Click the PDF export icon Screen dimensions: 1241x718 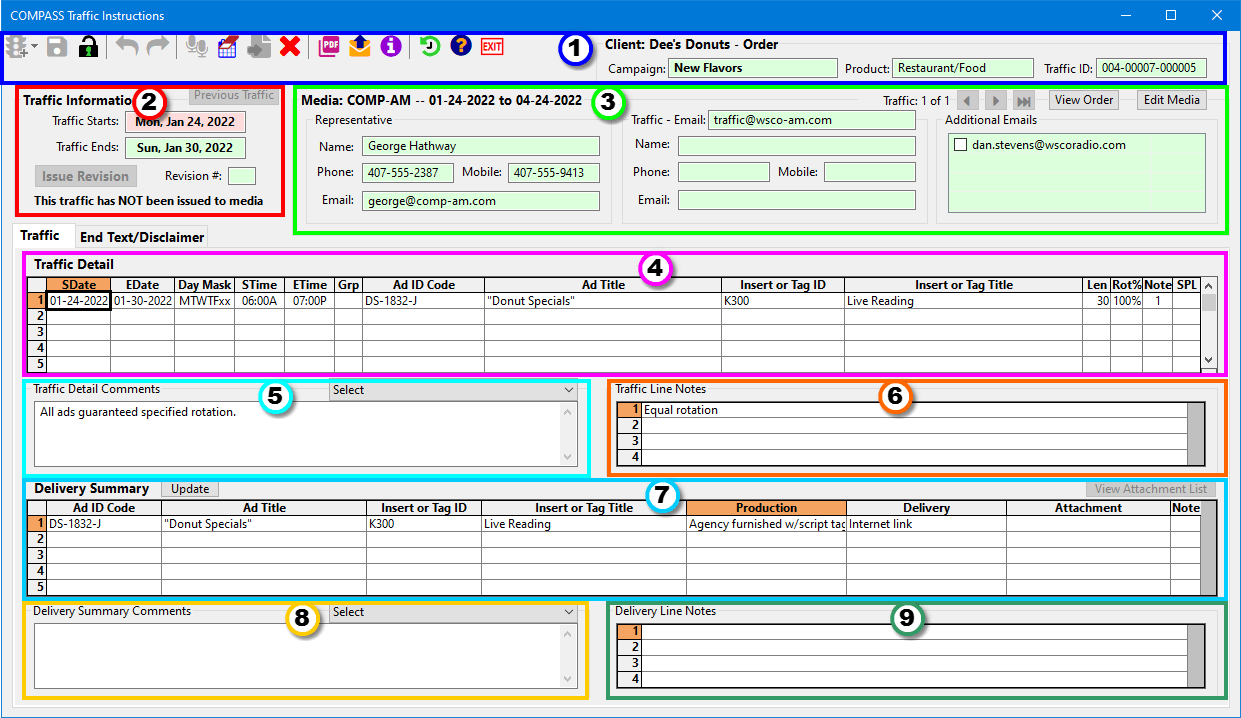pos(329,47)
